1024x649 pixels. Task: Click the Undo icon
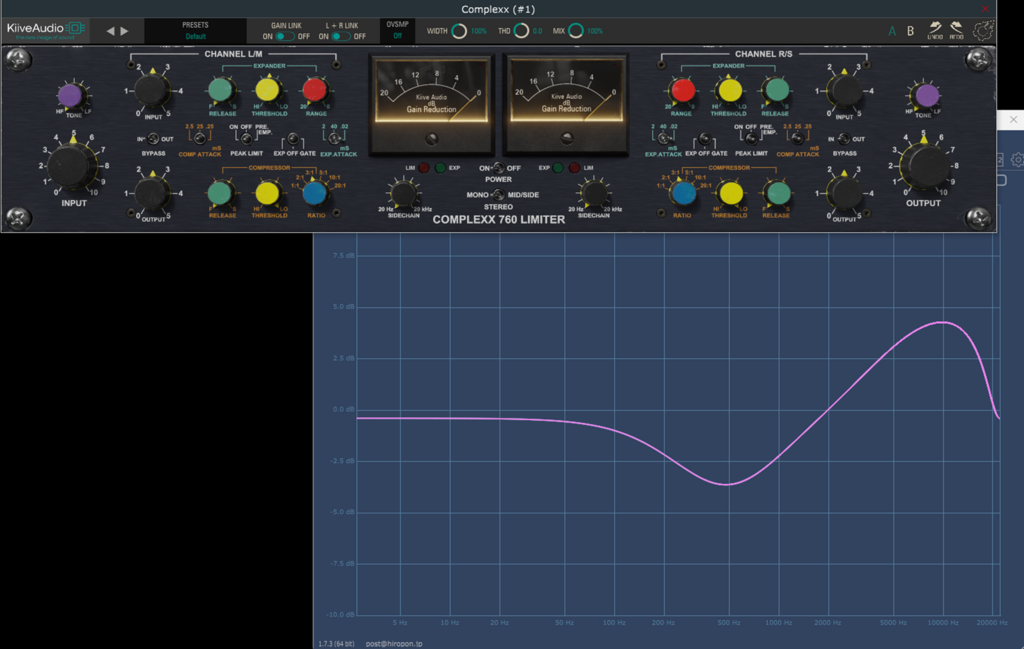point(935,30)
